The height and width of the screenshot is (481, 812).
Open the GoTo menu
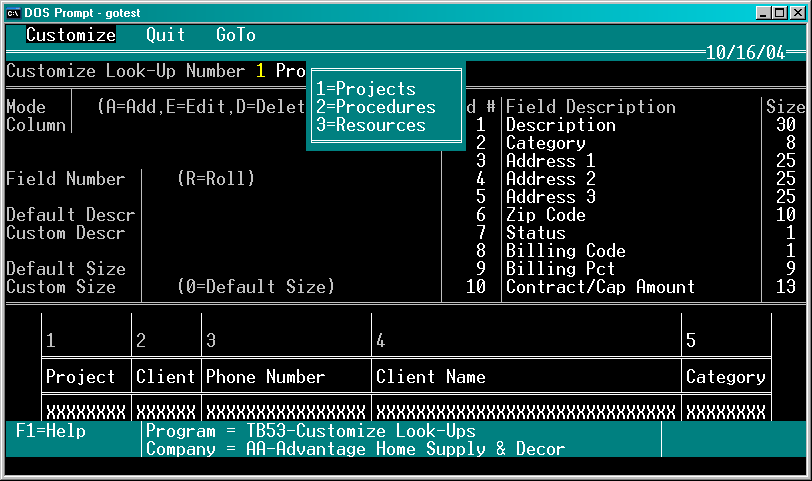click(236, 35)
